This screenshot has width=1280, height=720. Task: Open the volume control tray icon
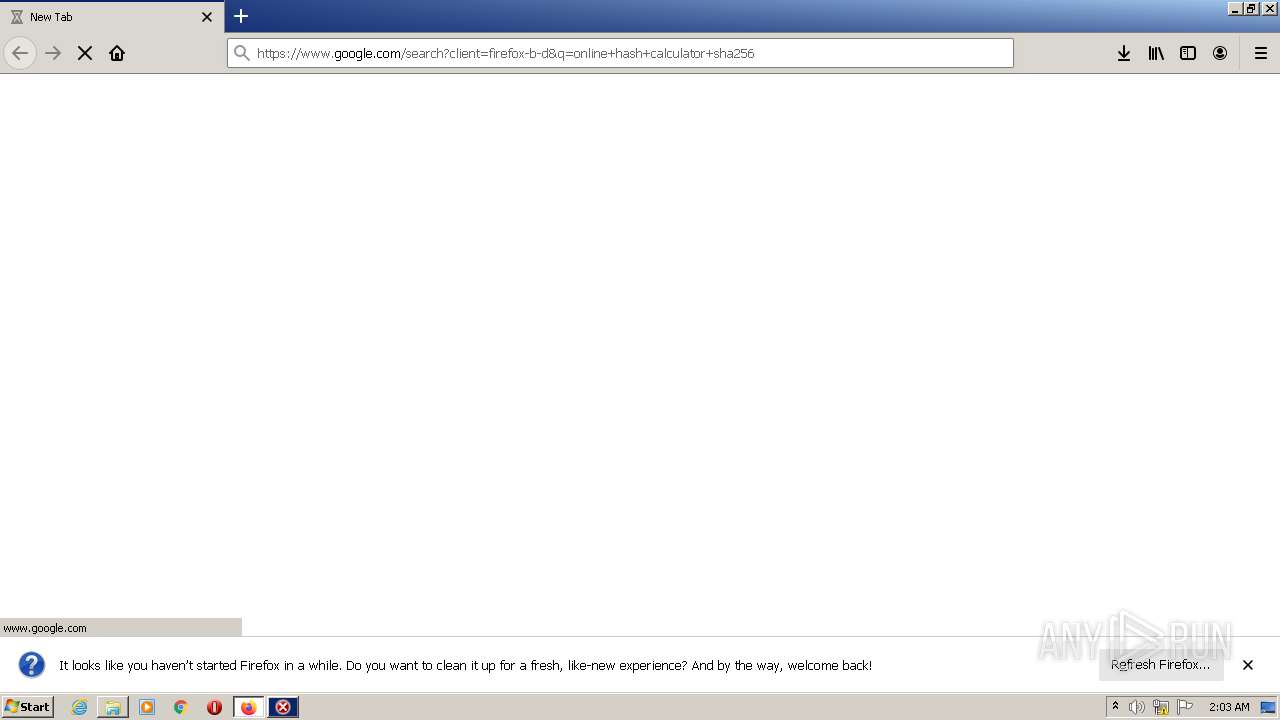tap(1137, 707)
